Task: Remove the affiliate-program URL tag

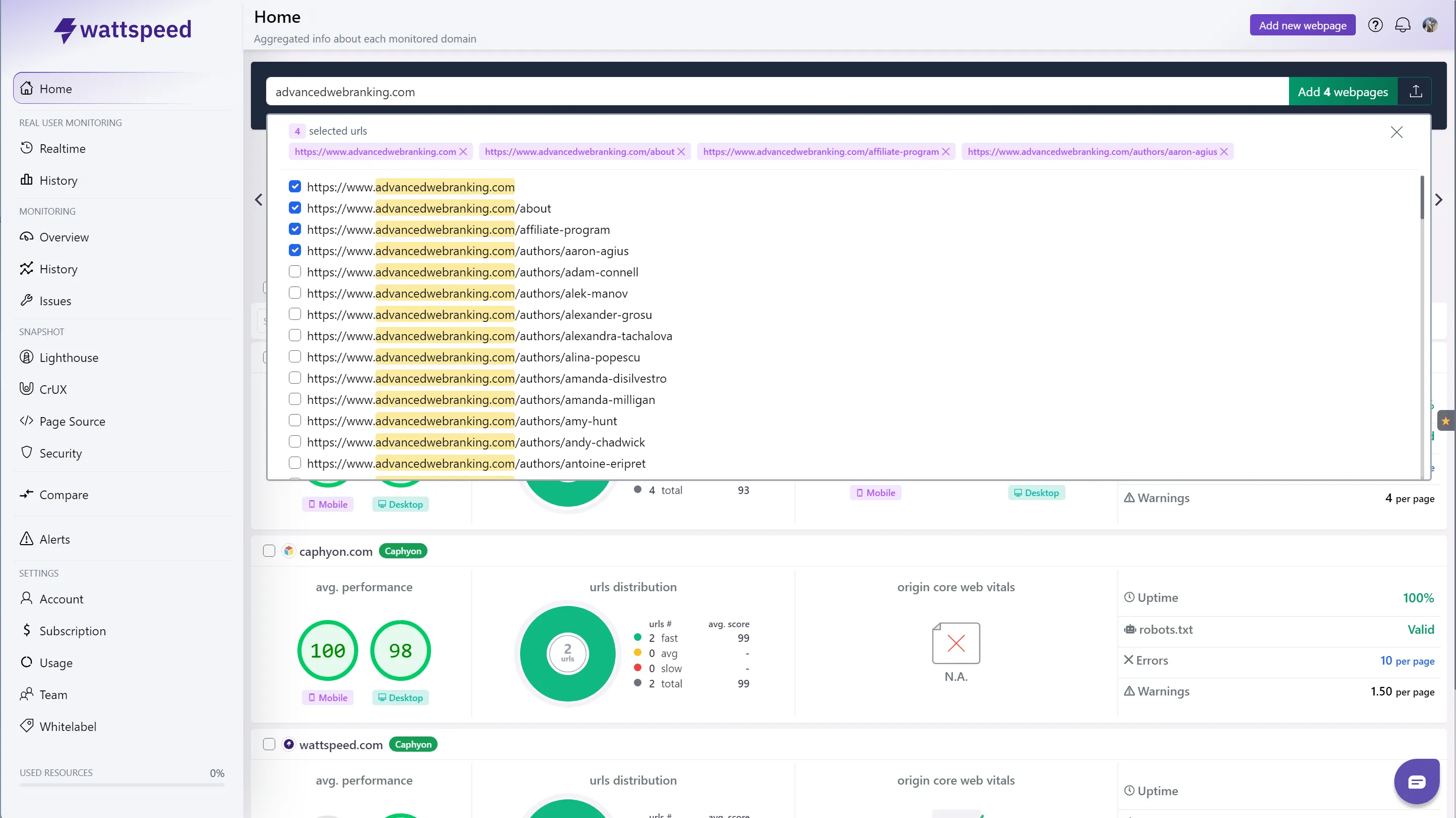Action: click(x=946, y=152)
